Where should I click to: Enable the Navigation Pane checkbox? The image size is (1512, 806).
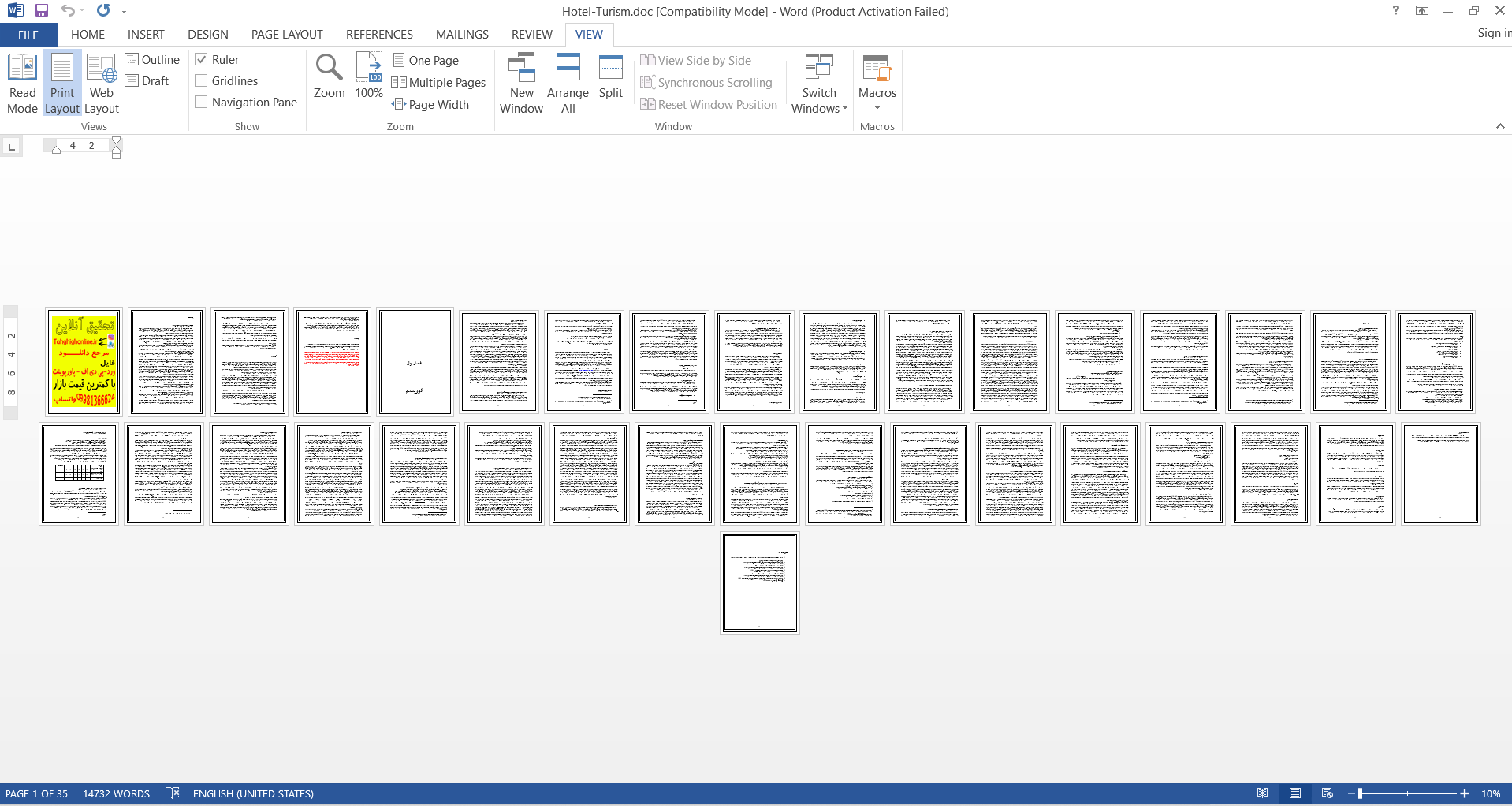(201, 103)
